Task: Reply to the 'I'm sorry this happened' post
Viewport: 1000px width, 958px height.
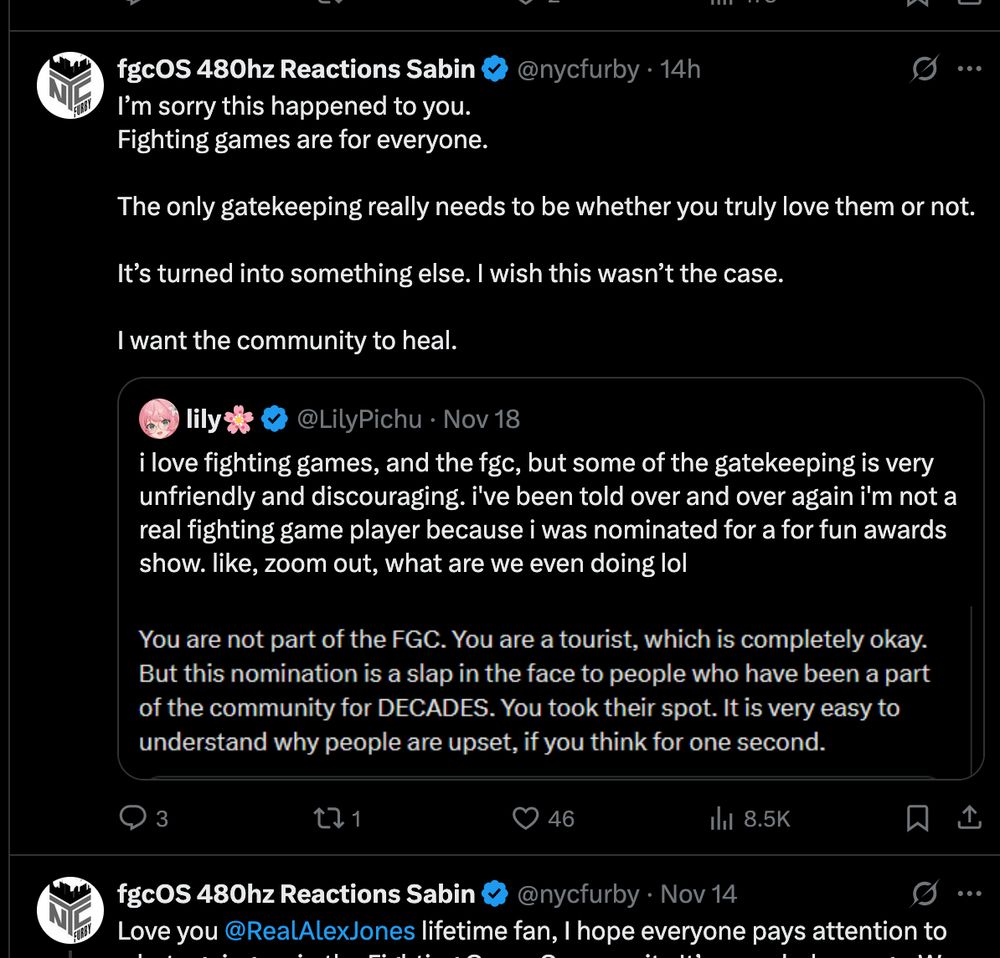Action: point(133,818)
